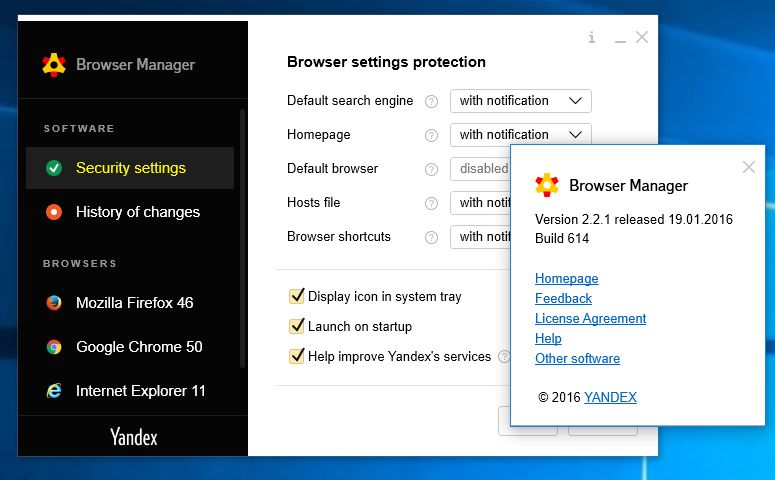Click the Browser shortcuts label
This screenshot has width=775, height=480.
[x=339, y=237]
